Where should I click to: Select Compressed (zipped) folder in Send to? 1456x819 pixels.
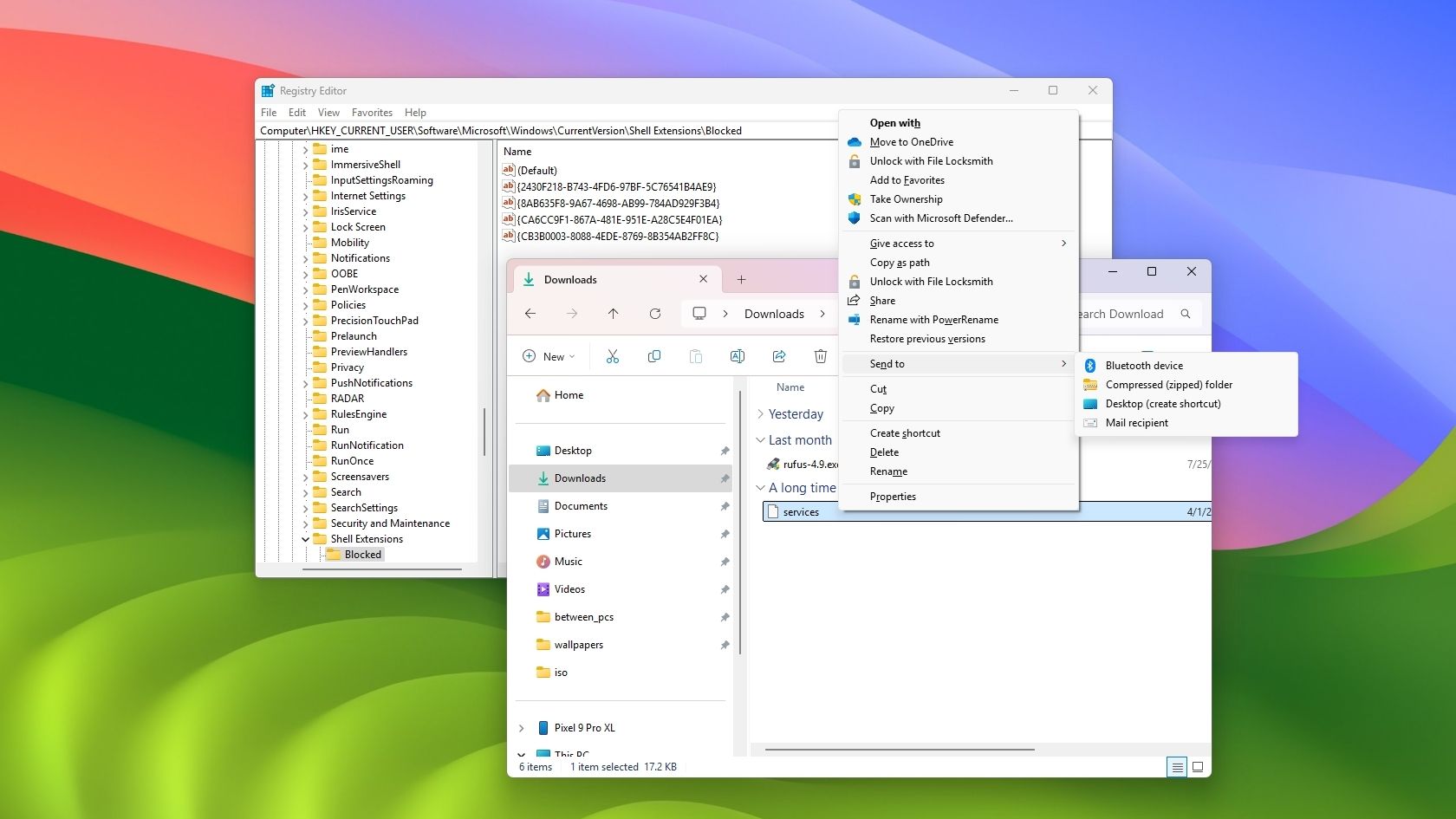pos(1168,385)
